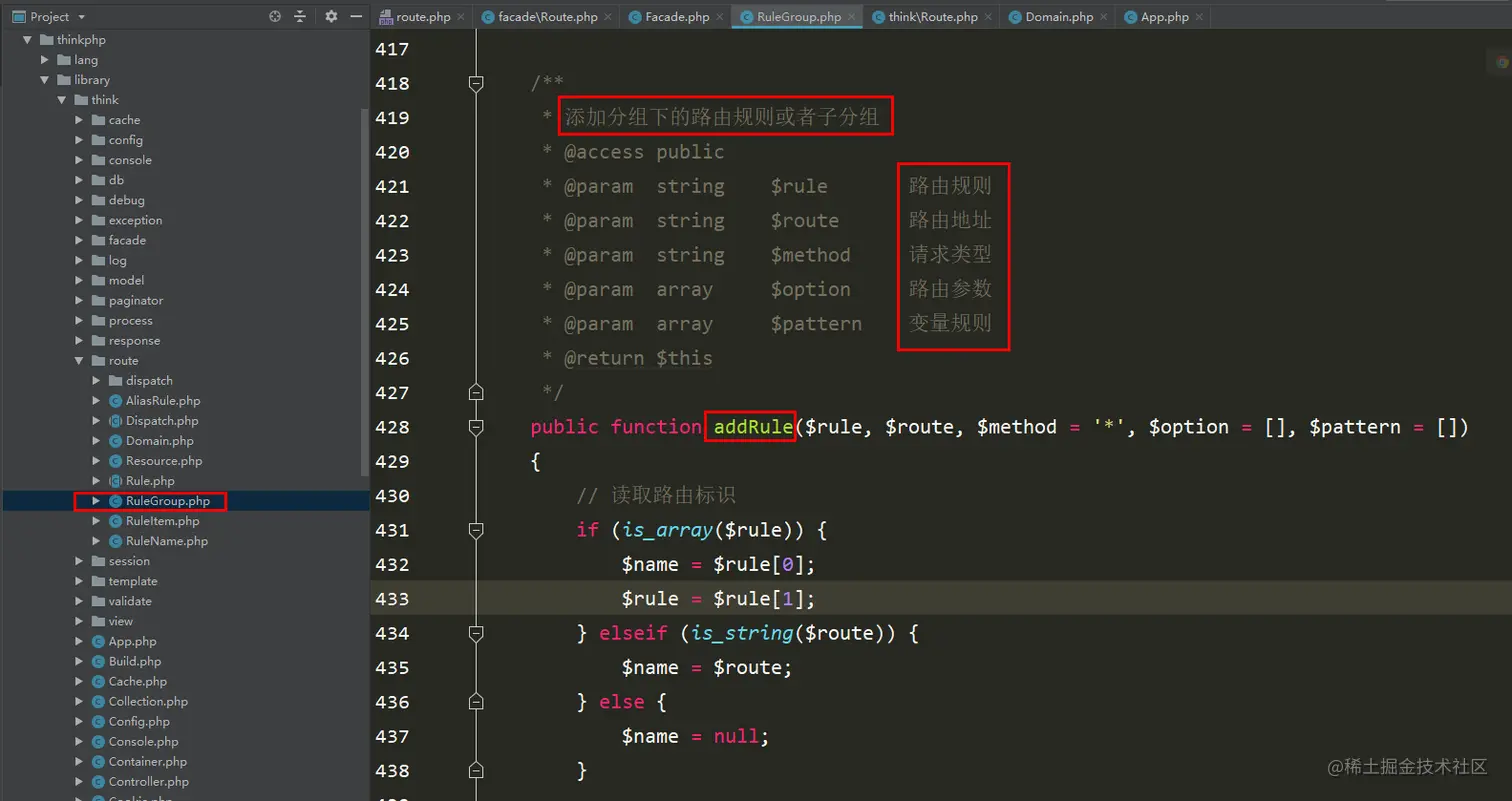Open Cache.php in the tree
Viewport: 1512px width, 801px height.
[x=138, y=681]
